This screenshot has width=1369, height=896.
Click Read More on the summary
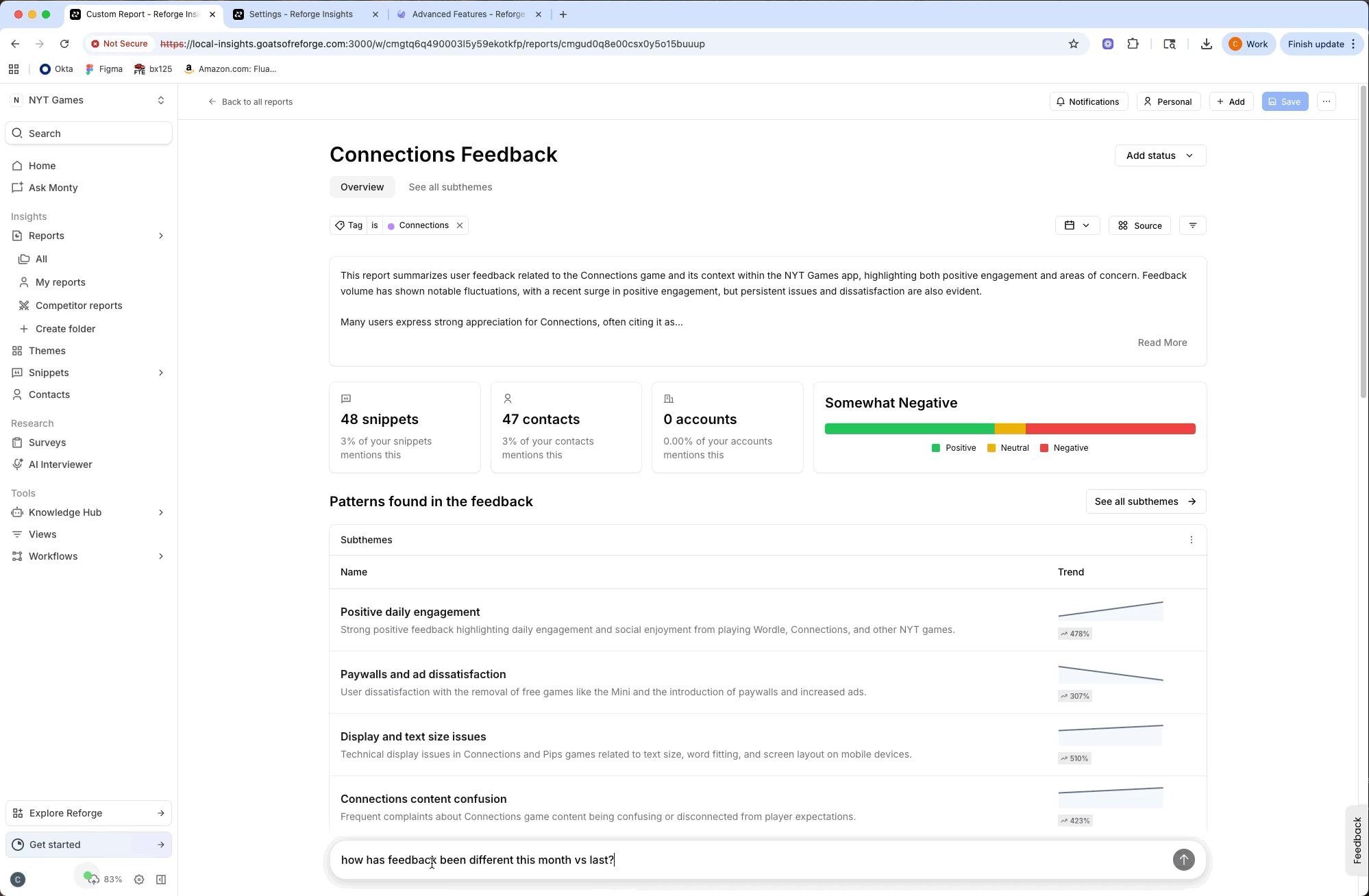click(1162, 343)
